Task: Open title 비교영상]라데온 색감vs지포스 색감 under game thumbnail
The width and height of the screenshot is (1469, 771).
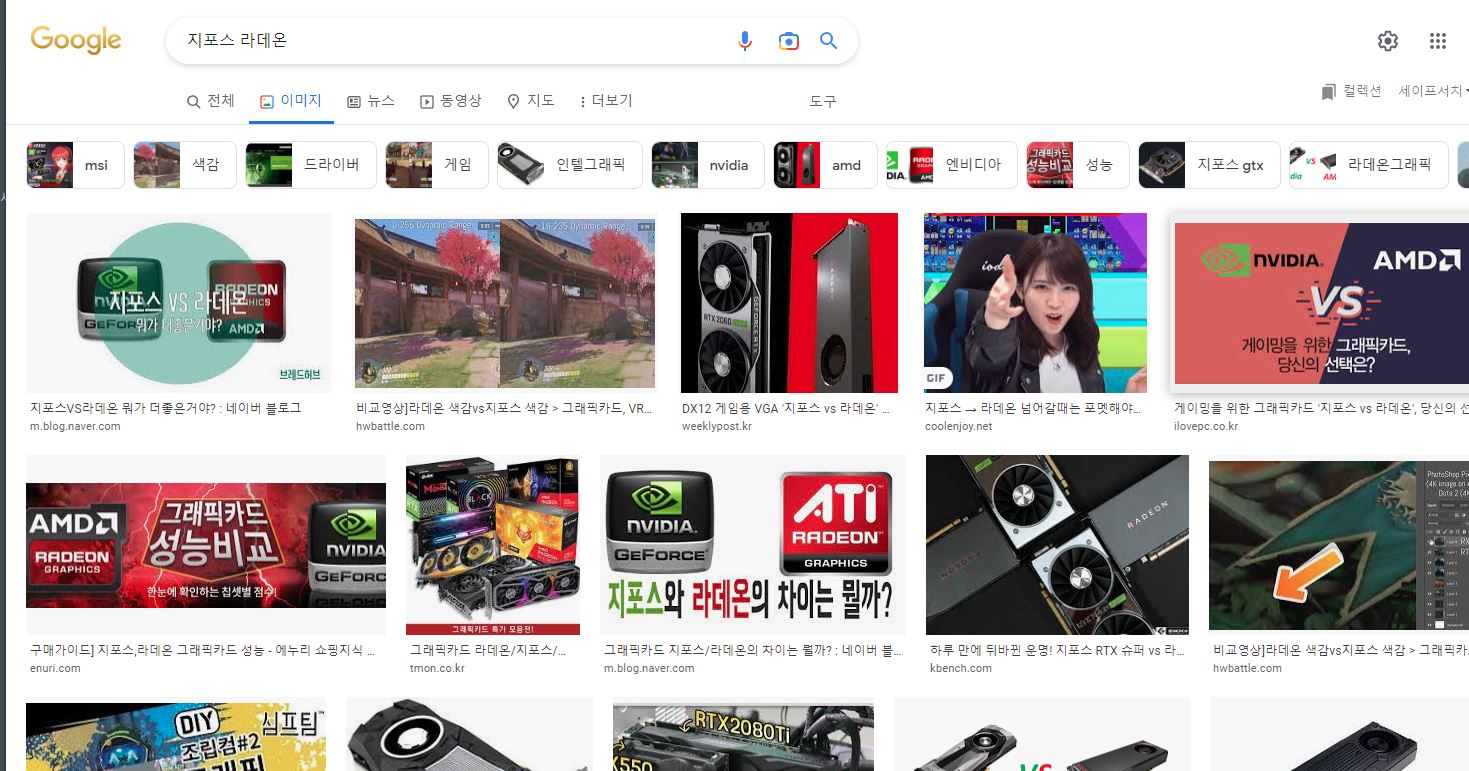Action: click(505, 408)
